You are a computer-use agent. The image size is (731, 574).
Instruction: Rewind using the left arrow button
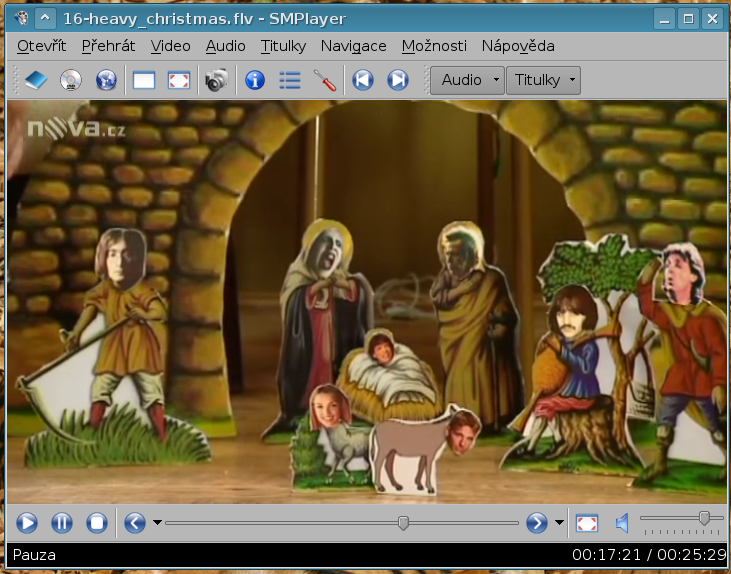[135, 523]
